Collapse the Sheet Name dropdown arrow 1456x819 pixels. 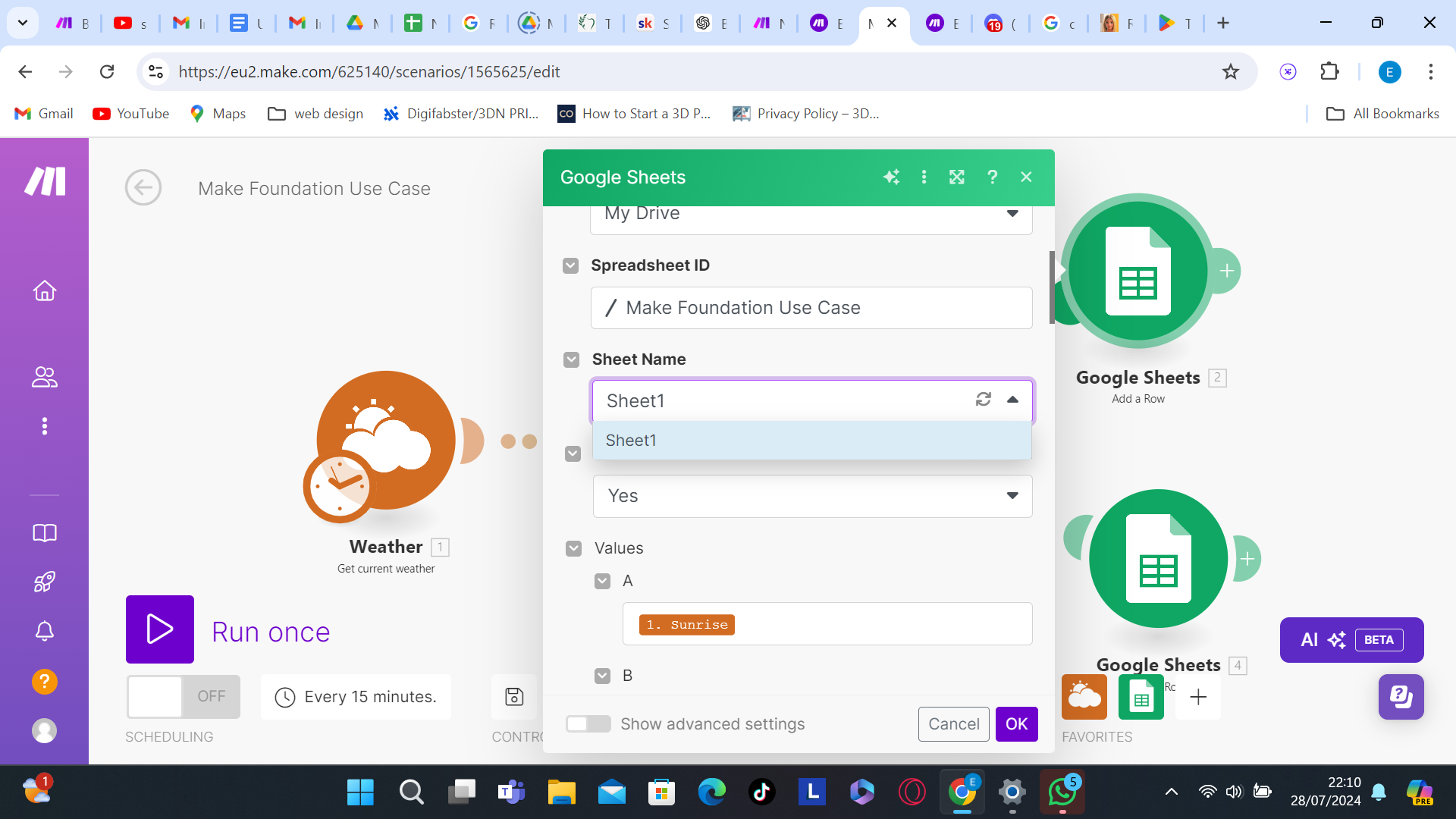tap(1012, 400)
